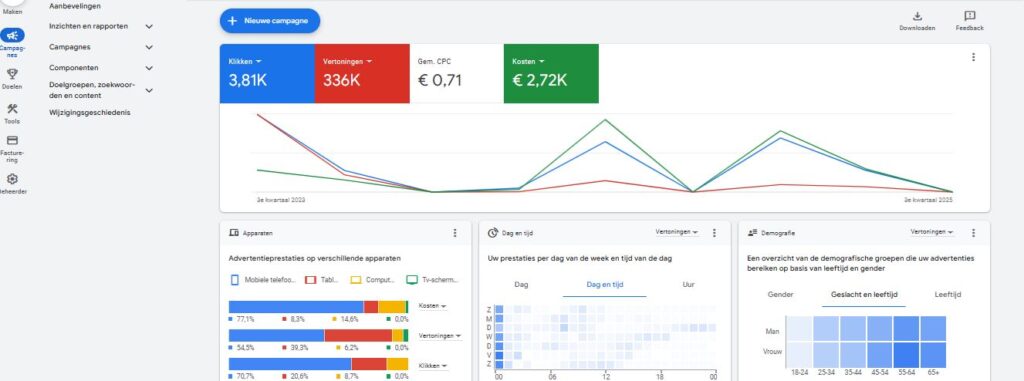Click the blue segment of Kosten device bar
The height and width of the screenshot is (381, 1024).
(296, 306)
